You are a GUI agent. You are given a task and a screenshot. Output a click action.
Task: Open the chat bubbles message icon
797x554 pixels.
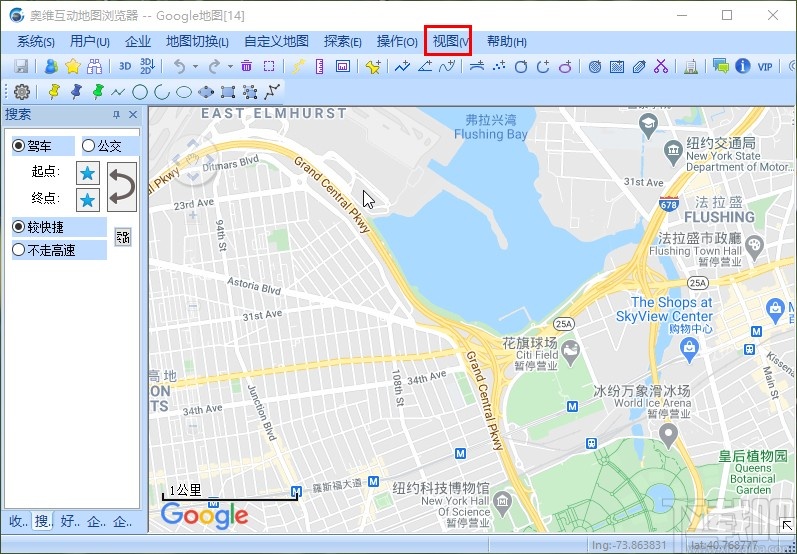[720, 66]
